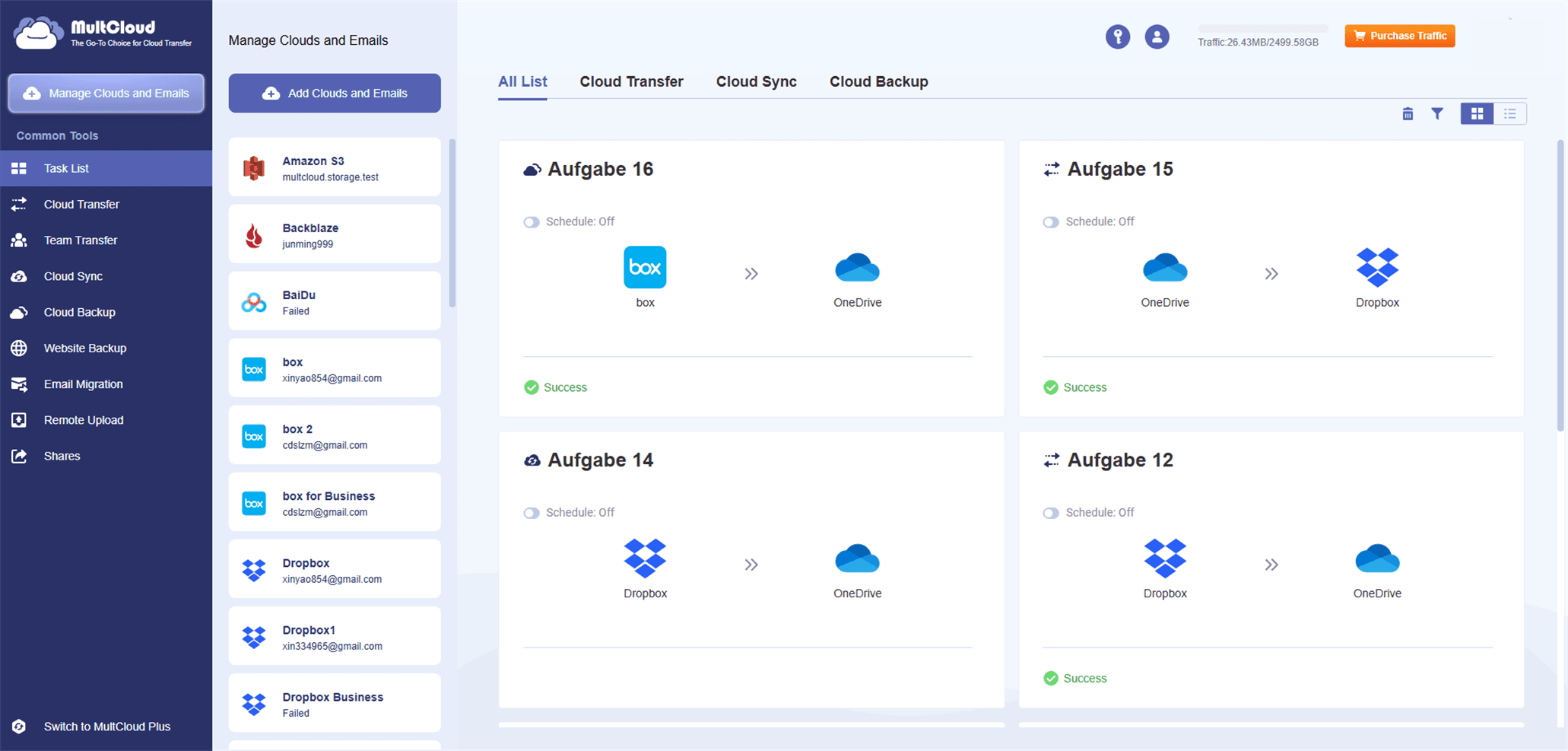Click Manage Clouds and Emails sidebar button
The width and height of the screenshot is (1568, 751).
tap(106, 93)
